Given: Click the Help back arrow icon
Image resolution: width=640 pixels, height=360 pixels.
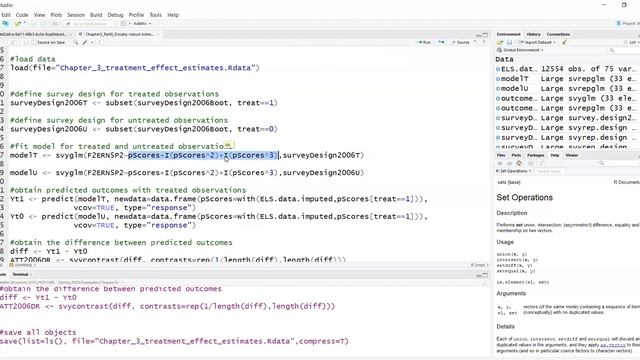Looking at the screenshot, I should pos(500,163).
